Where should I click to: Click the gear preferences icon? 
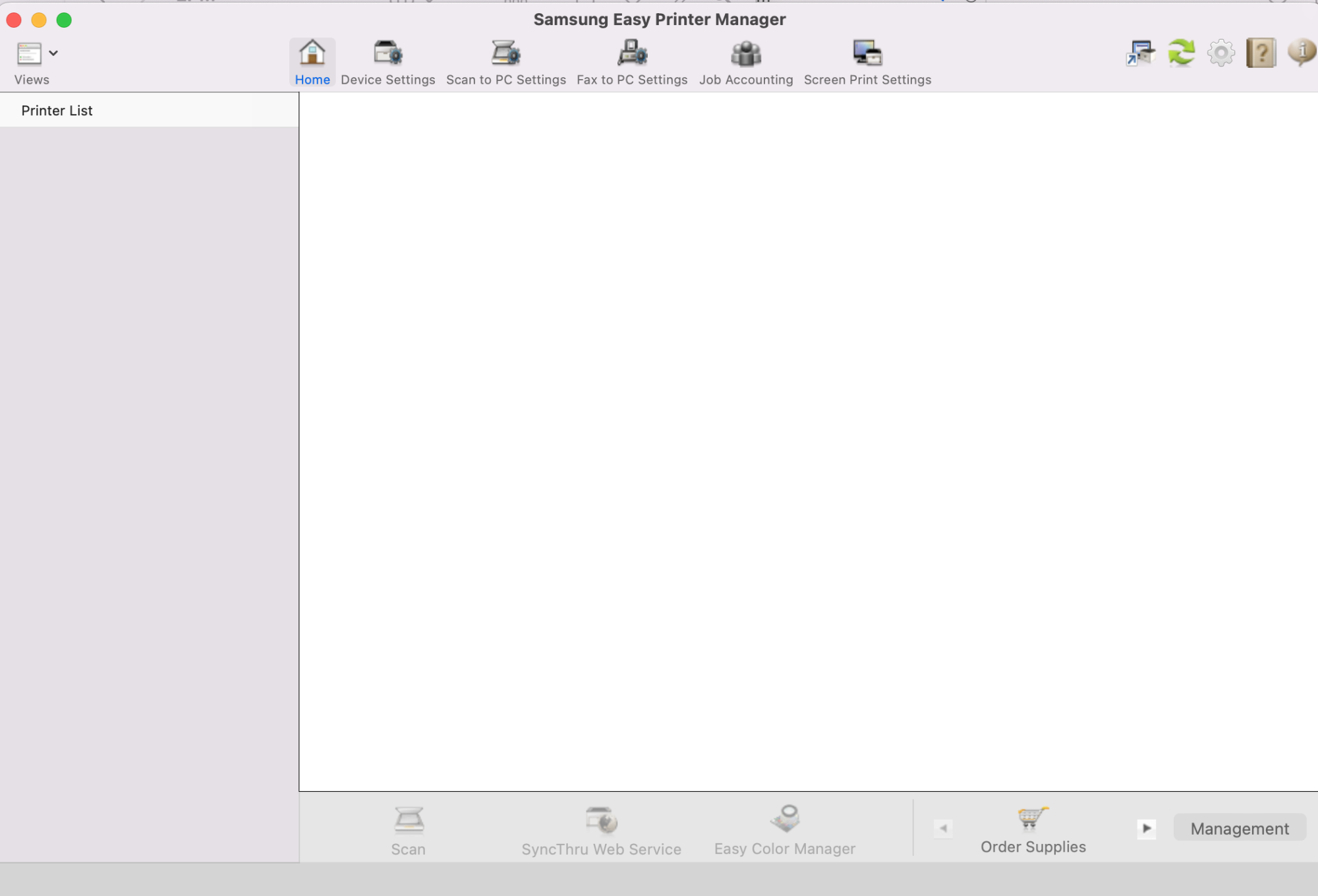[x=1220, y=53]
